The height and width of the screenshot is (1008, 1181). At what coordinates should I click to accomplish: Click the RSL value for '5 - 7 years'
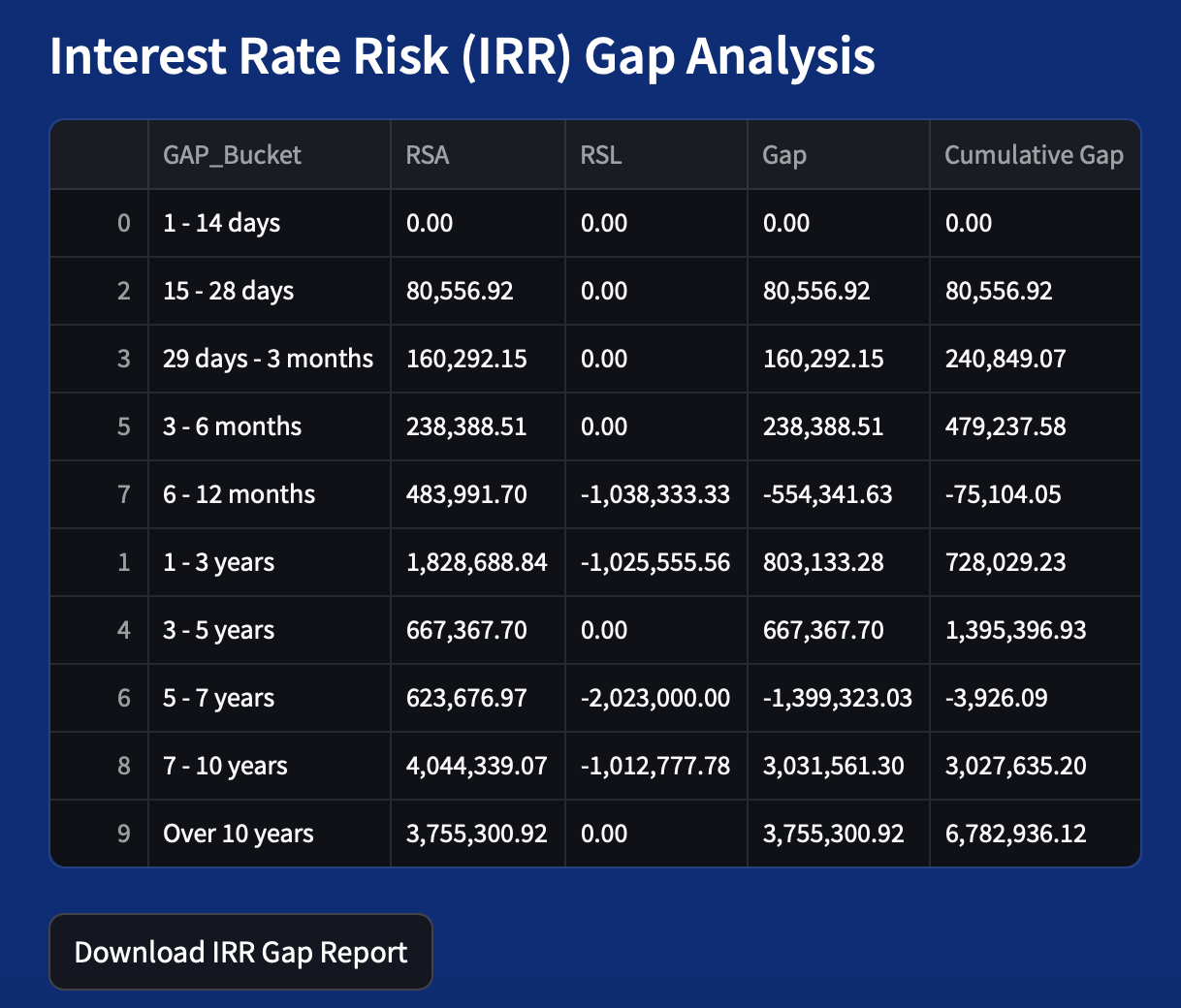[x=653, y=697]
